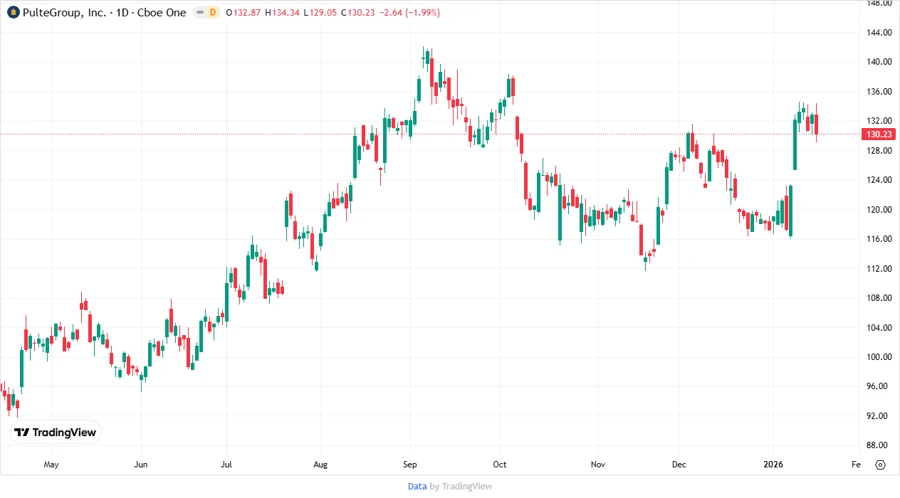900x498 pixels.
Task: Click the open value O132.87
Action: tap(243, 13)
